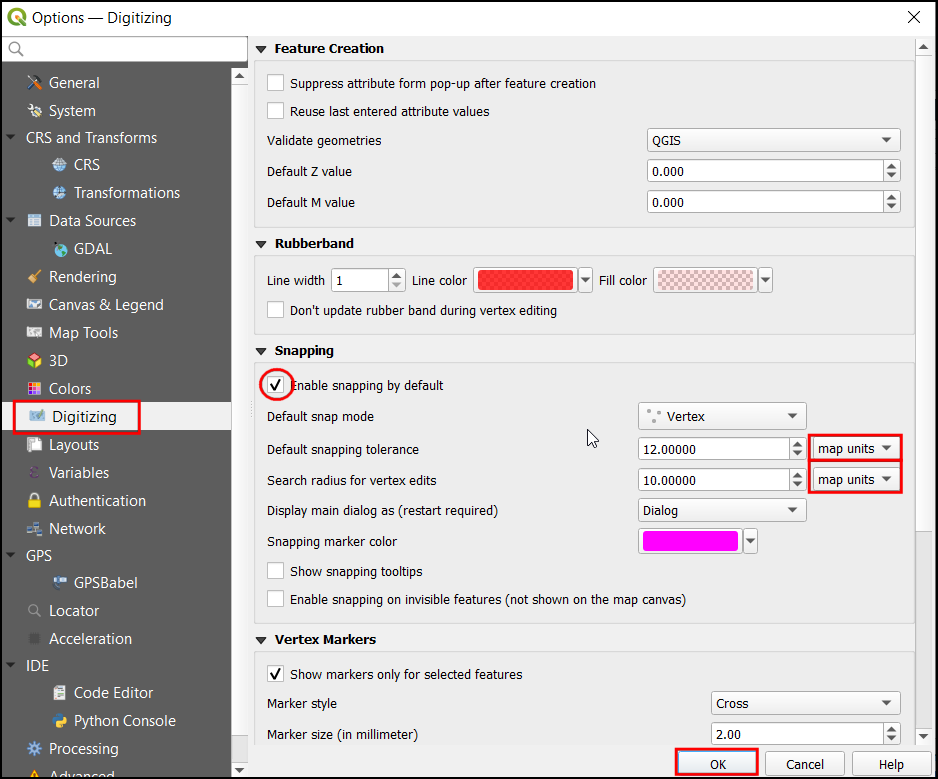Screen dimensions: 938x779
Task: Click the Python Console icon
Action: tap(60, 721)
